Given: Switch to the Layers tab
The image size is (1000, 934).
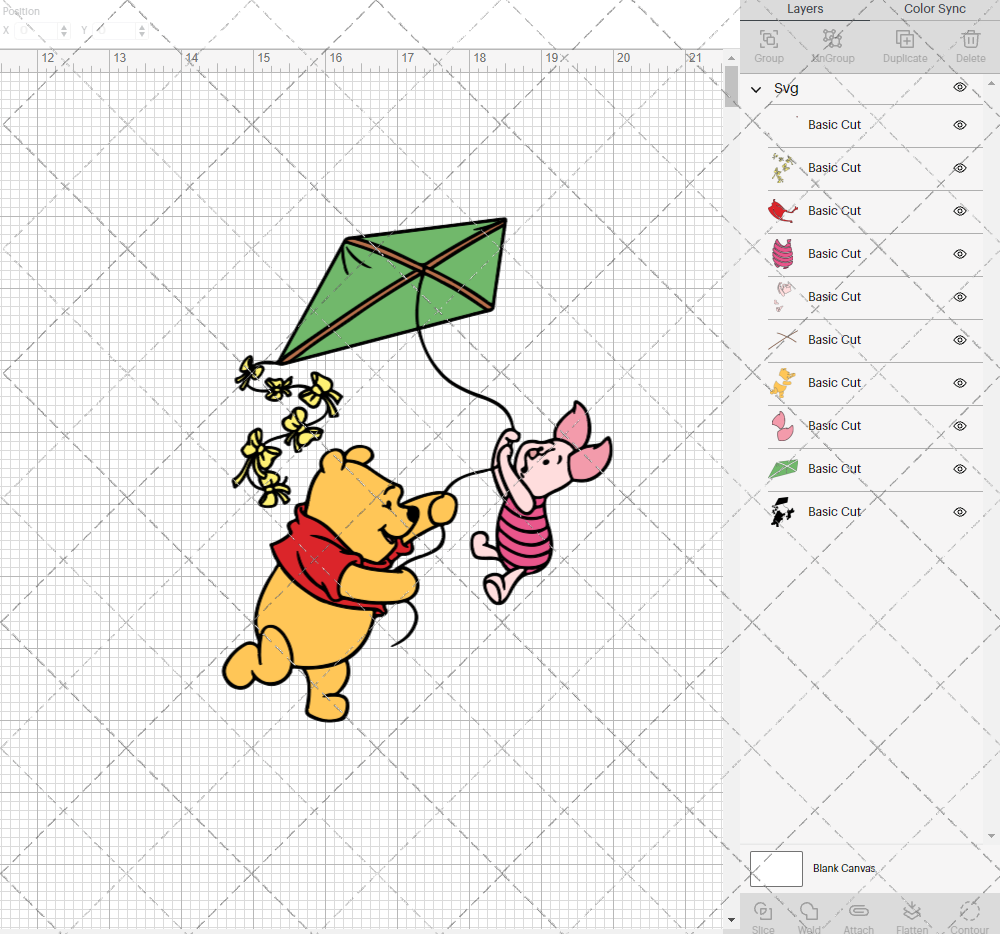Looking at the screenshot, I should coord(805,9).
